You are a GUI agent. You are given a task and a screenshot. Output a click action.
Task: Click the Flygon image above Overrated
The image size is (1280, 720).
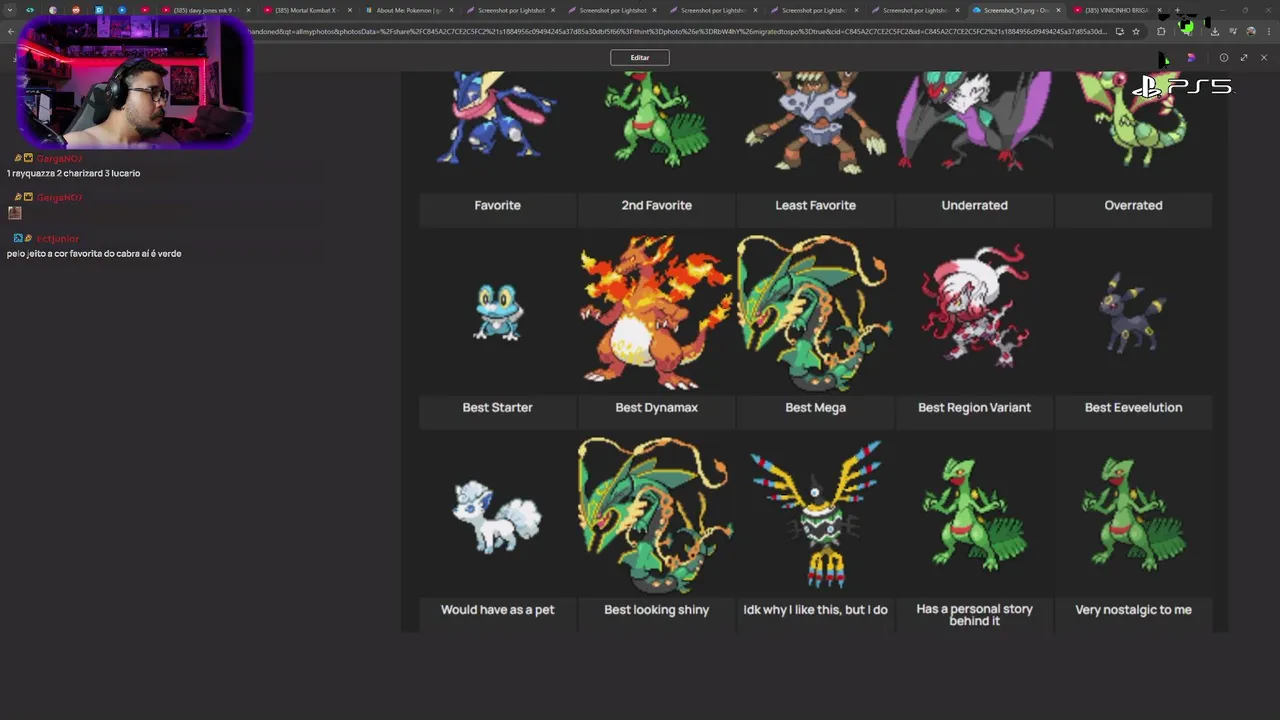(1133, 120)
